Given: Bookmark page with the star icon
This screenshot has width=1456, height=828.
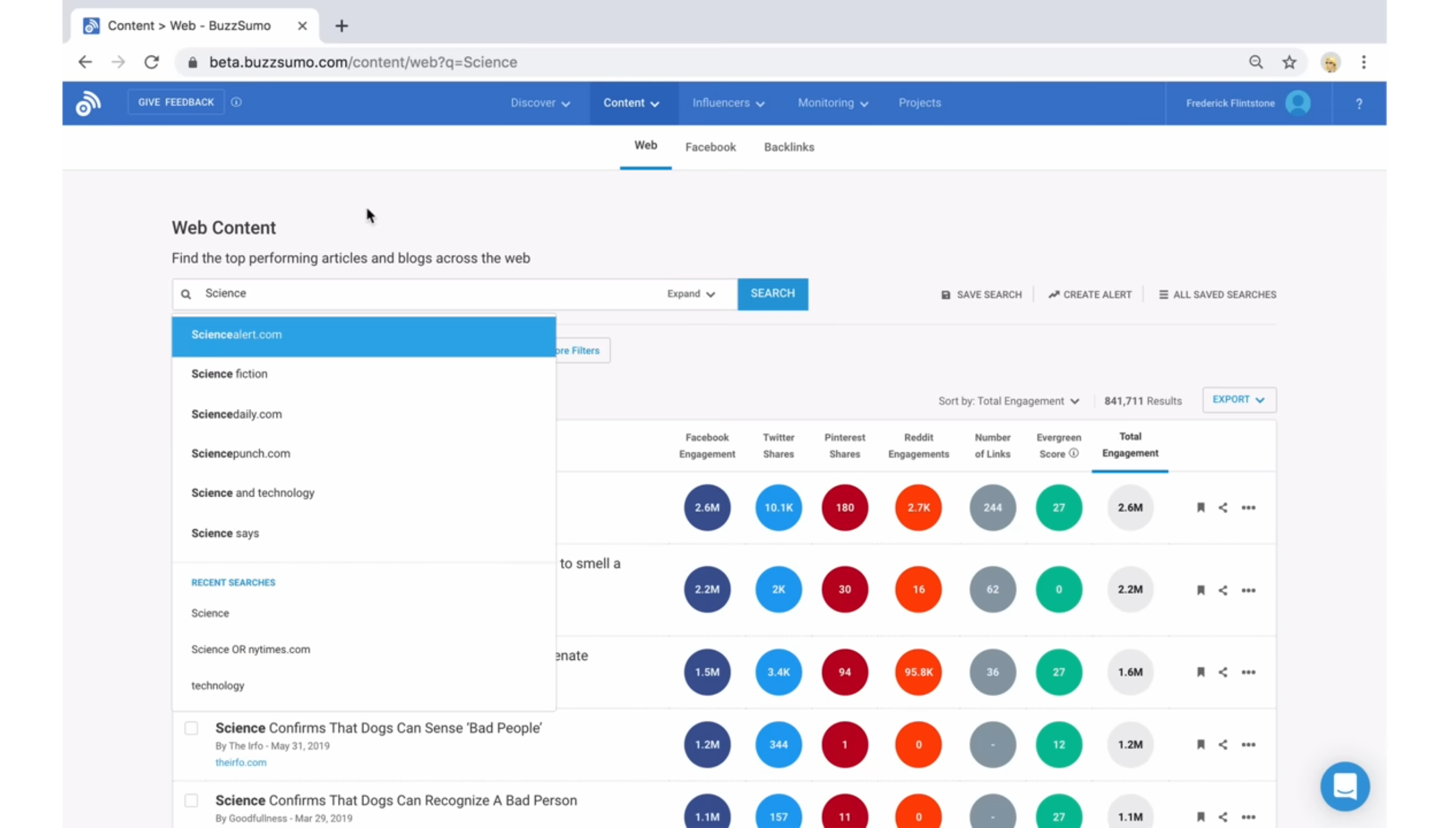Looking at the screenshot, I should coord(1289,62).
